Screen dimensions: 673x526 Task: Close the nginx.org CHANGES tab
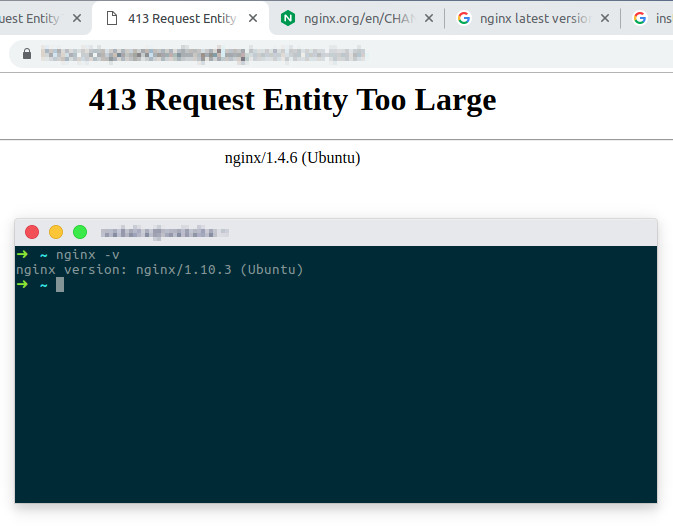coord(430,18)
